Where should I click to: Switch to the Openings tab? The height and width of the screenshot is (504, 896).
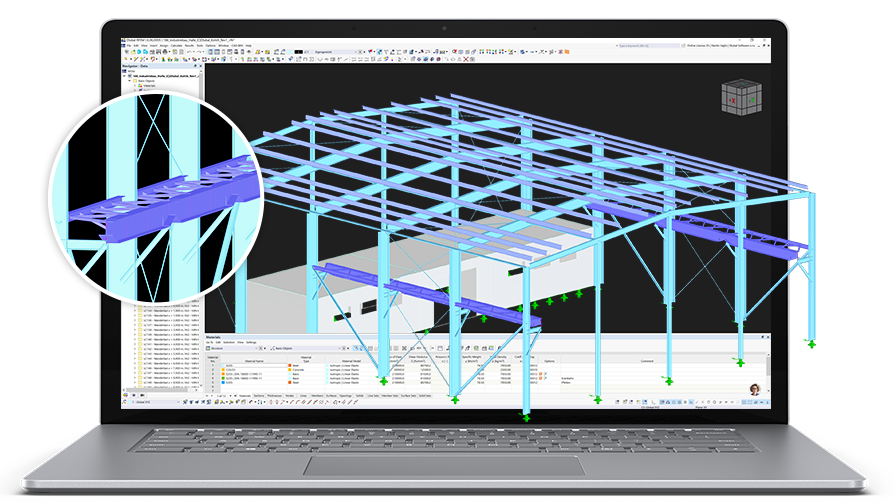coord(345,395)
